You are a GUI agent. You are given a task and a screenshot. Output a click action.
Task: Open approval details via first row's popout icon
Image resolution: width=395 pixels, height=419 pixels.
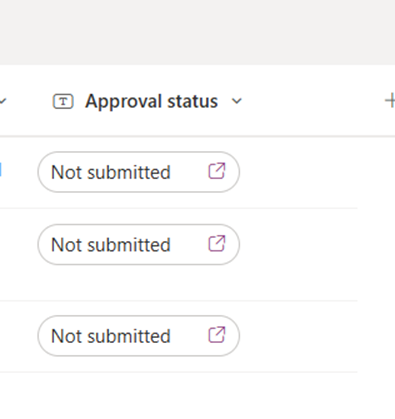click(x=217, y=171)
